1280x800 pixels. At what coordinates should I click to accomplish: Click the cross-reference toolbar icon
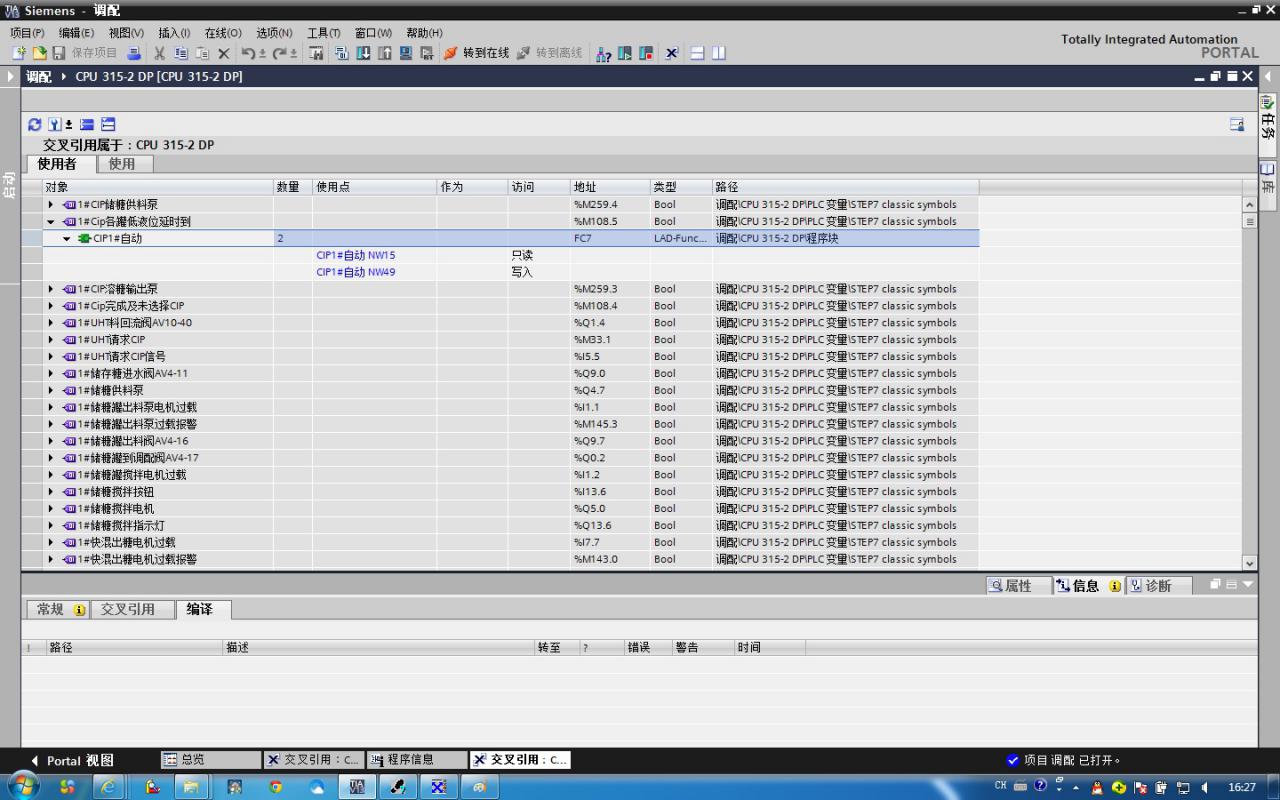coord(672,53)
